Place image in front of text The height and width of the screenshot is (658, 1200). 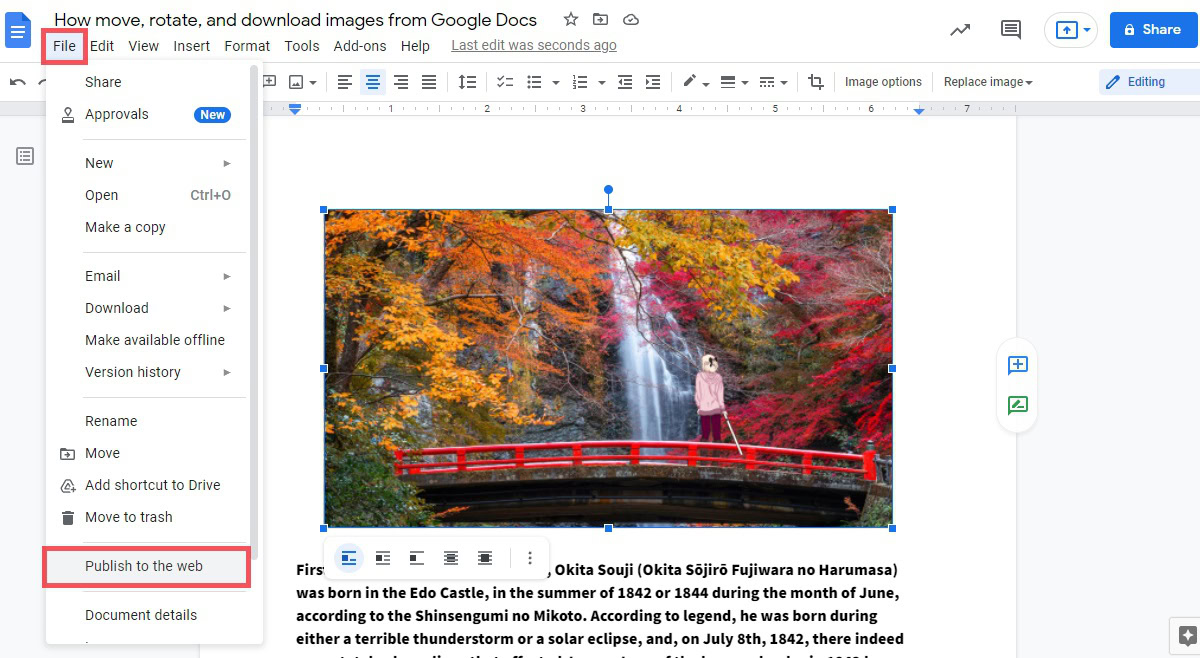pyautogui.click(x=485, y=558)
